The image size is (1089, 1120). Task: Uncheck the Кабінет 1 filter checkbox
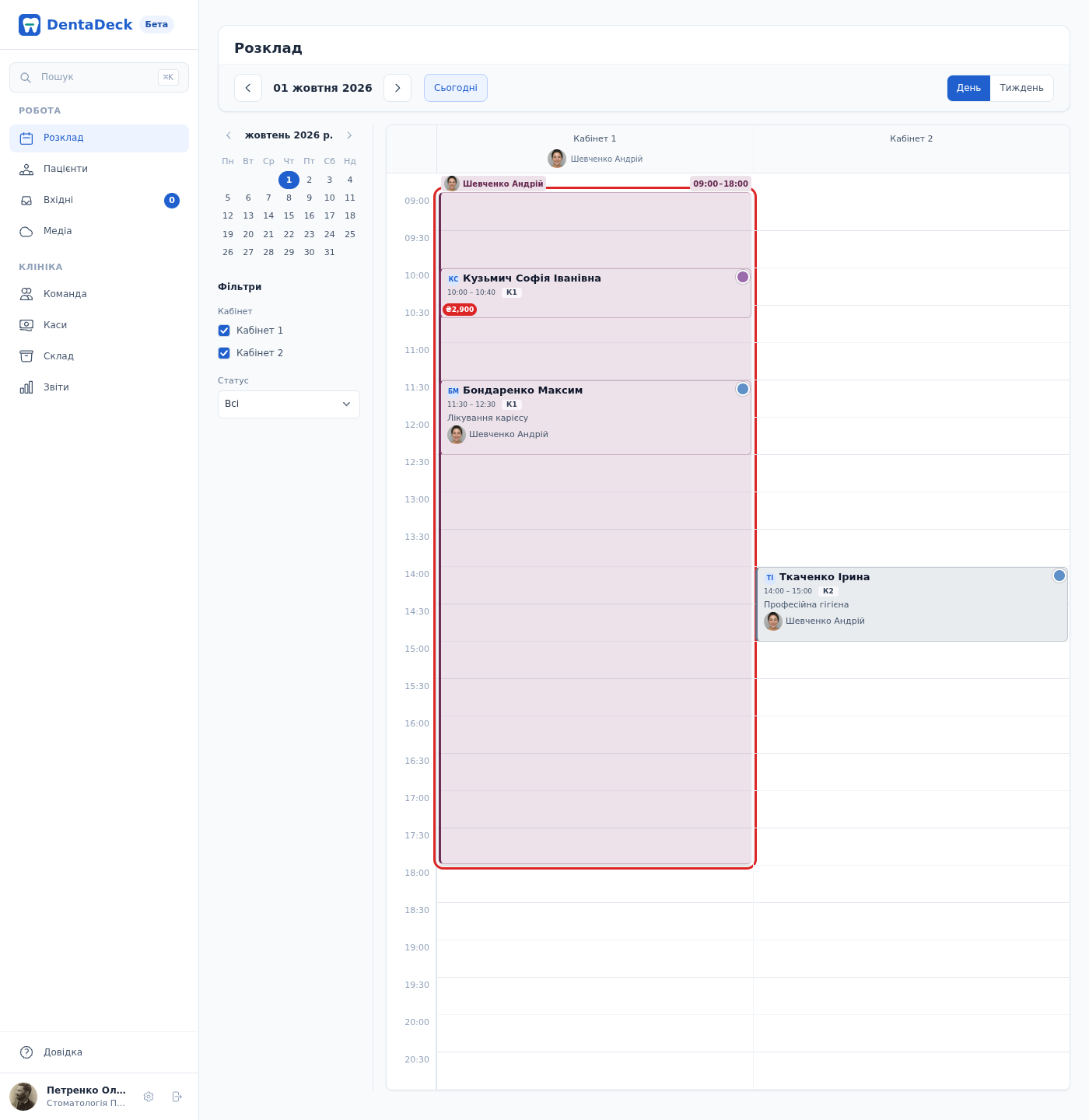[224, 331]
